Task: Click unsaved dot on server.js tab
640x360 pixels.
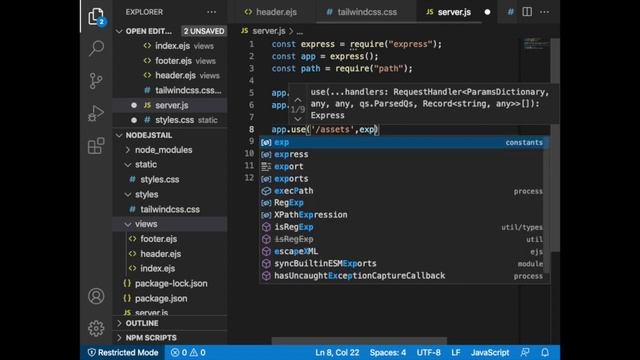Action: (487, 12)
